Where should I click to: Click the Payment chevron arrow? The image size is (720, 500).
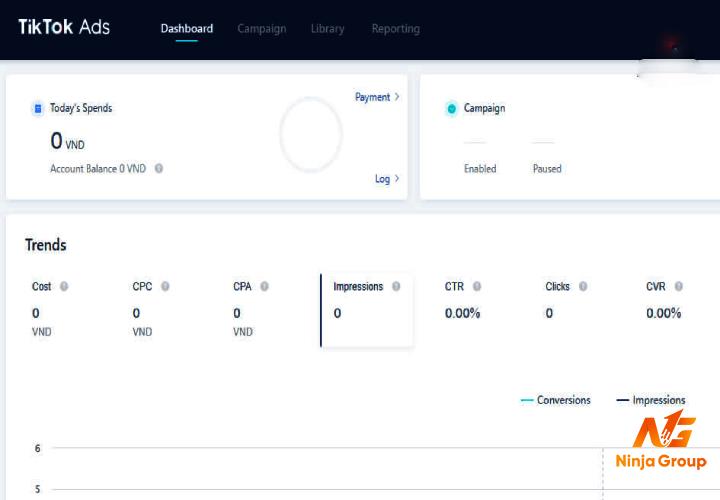(397, 96)
